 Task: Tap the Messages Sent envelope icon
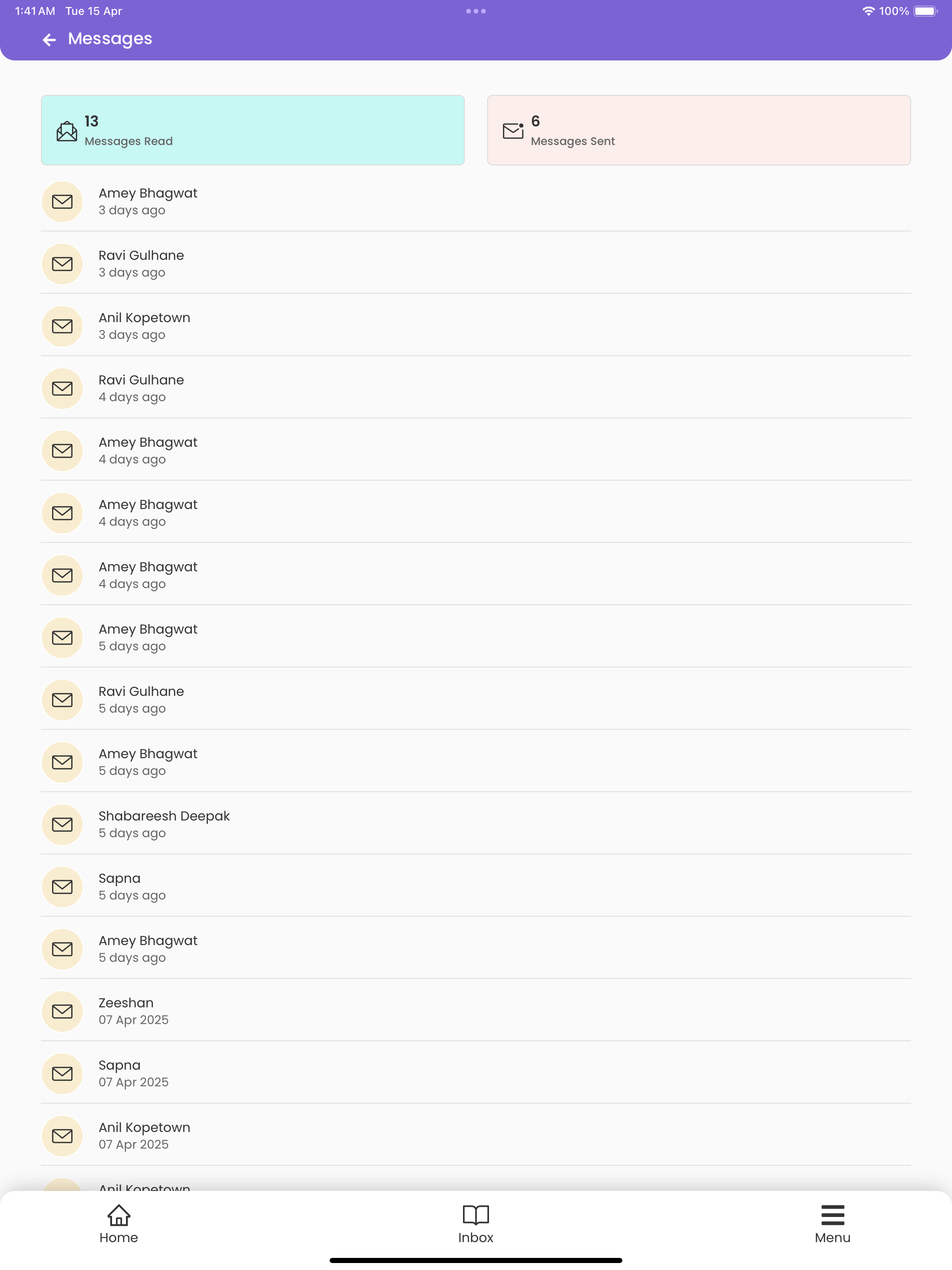(513, 131)
